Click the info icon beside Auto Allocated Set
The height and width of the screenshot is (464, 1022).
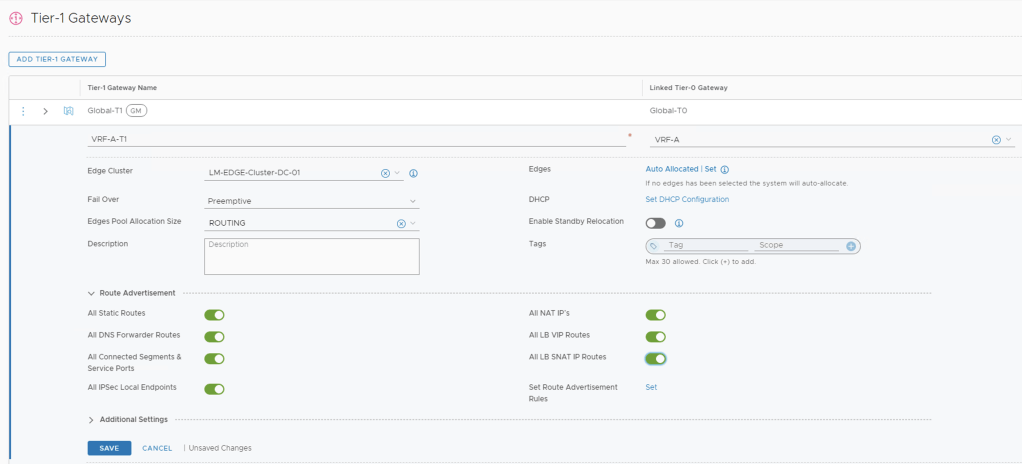click(x=725, y=170)
